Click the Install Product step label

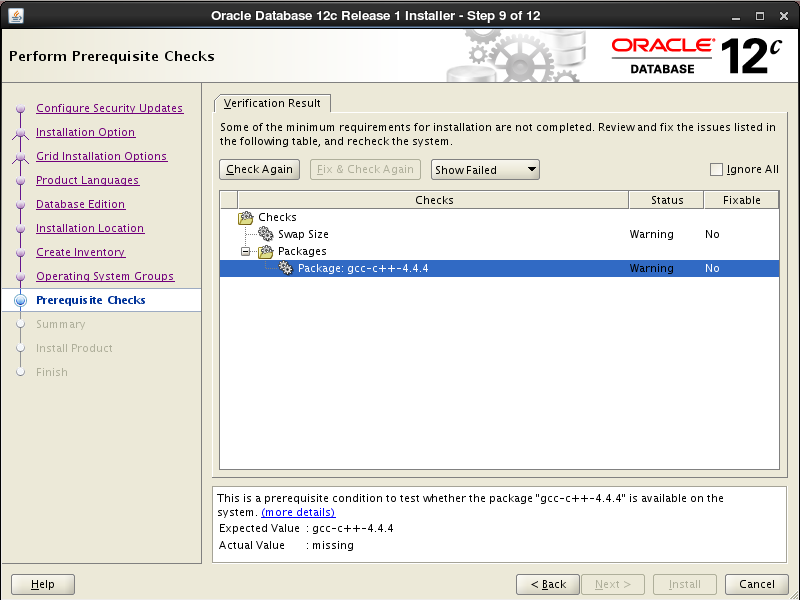[74, 348]
